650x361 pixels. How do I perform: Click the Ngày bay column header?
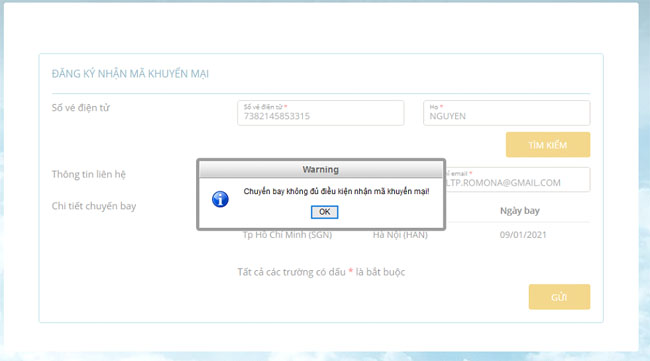(519, 211)
